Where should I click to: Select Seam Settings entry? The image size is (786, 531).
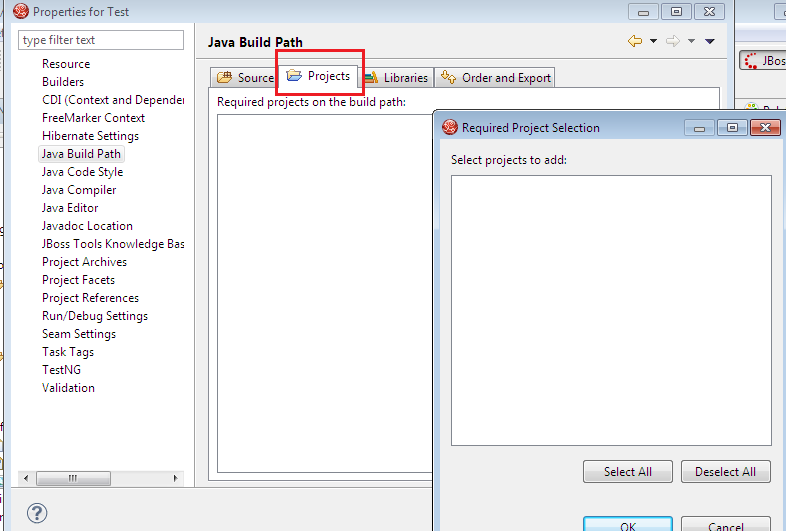[79, 334]
